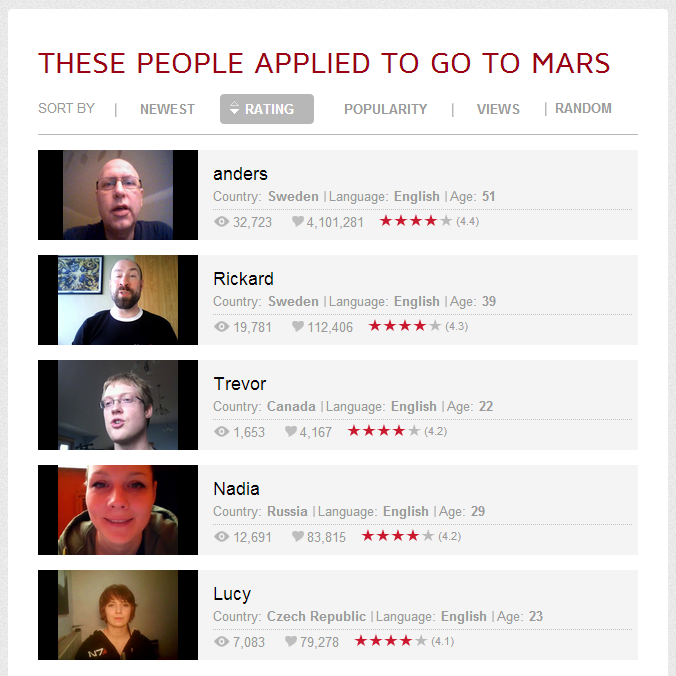Rate anders using the star rating
This screenshot has width=676, height=676.
[416, 221]
